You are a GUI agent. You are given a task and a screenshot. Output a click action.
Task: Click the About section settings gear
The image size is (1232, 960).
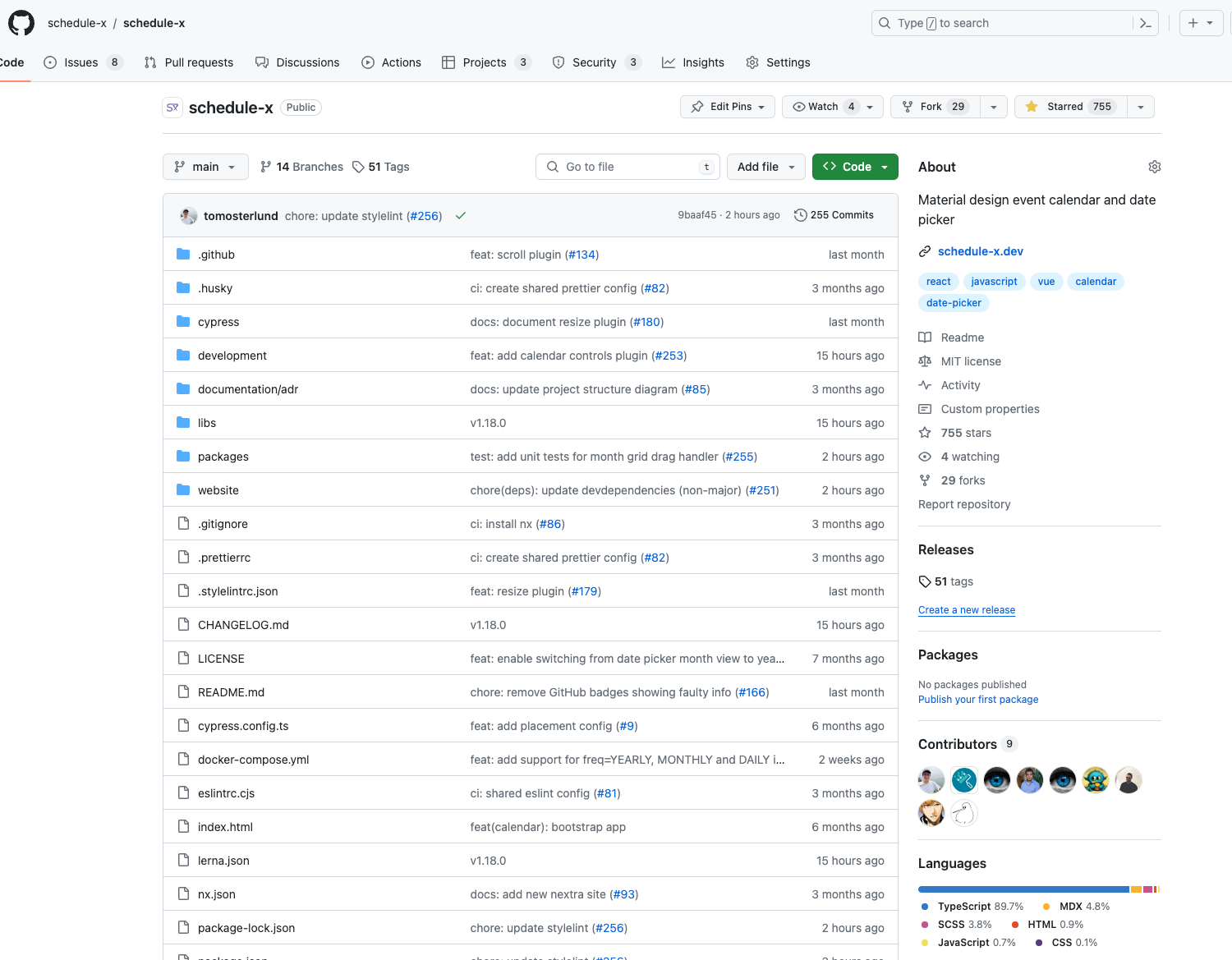pos(1155,167)
